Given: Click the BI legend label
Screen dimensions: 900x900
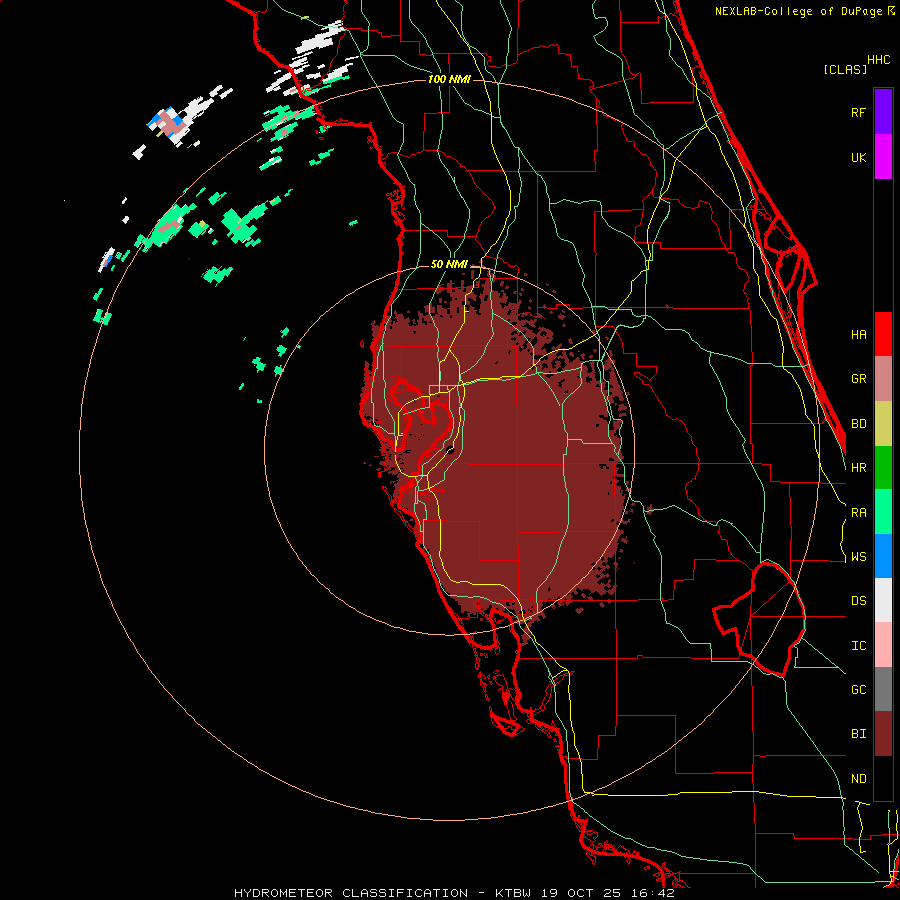Looking at the screenshot, I should point(858,734).
